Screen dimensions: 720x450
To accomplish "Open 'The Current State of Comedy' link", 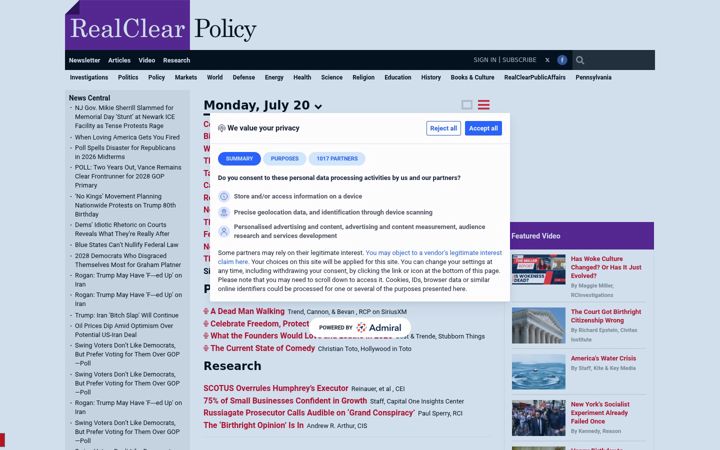I will [x=263, y=348].
